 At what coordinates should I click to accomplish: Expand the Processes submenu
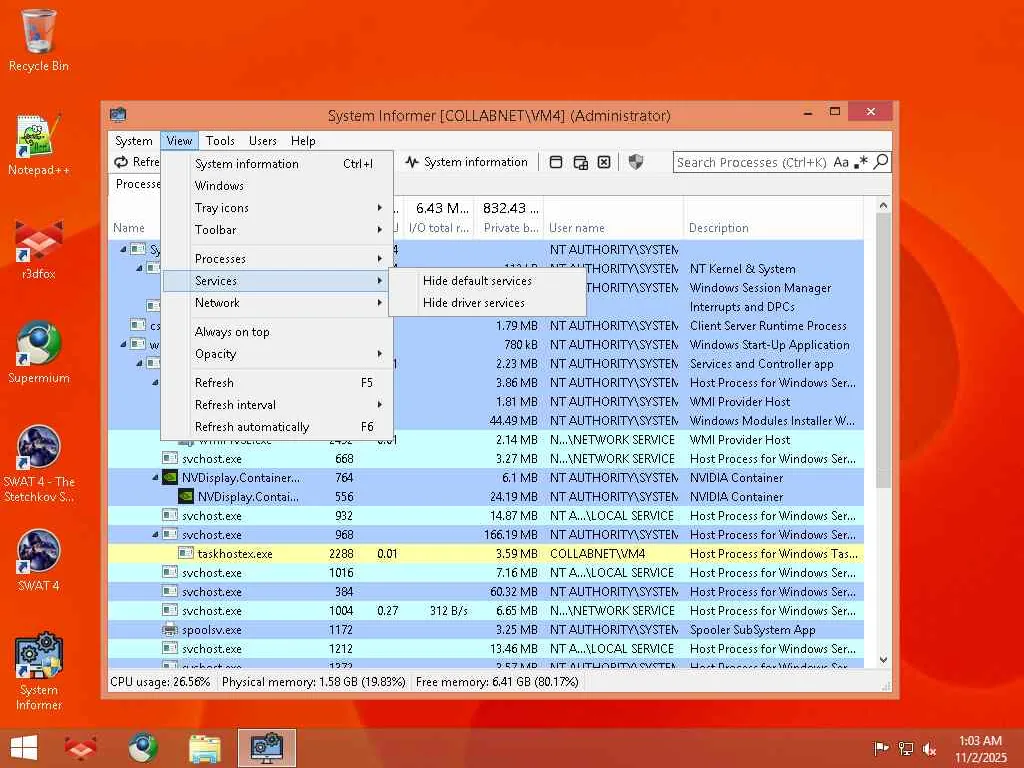click(277, 259)
